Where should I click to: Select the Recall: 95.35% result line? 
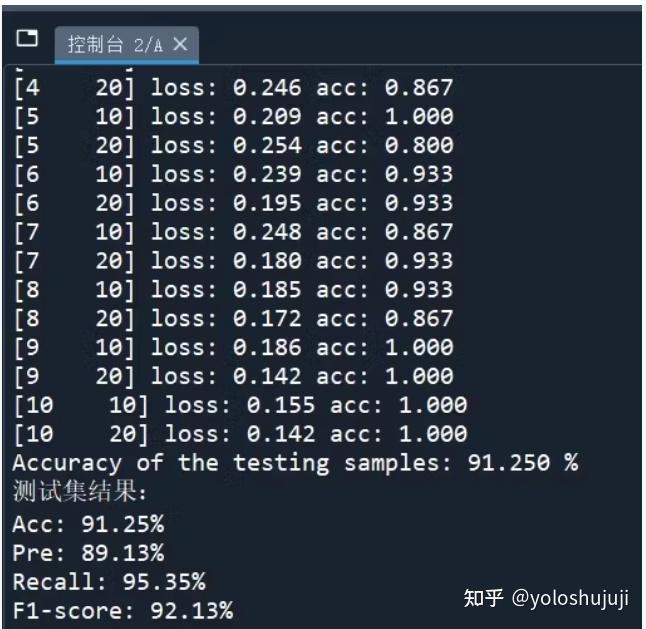click(109, 583)
